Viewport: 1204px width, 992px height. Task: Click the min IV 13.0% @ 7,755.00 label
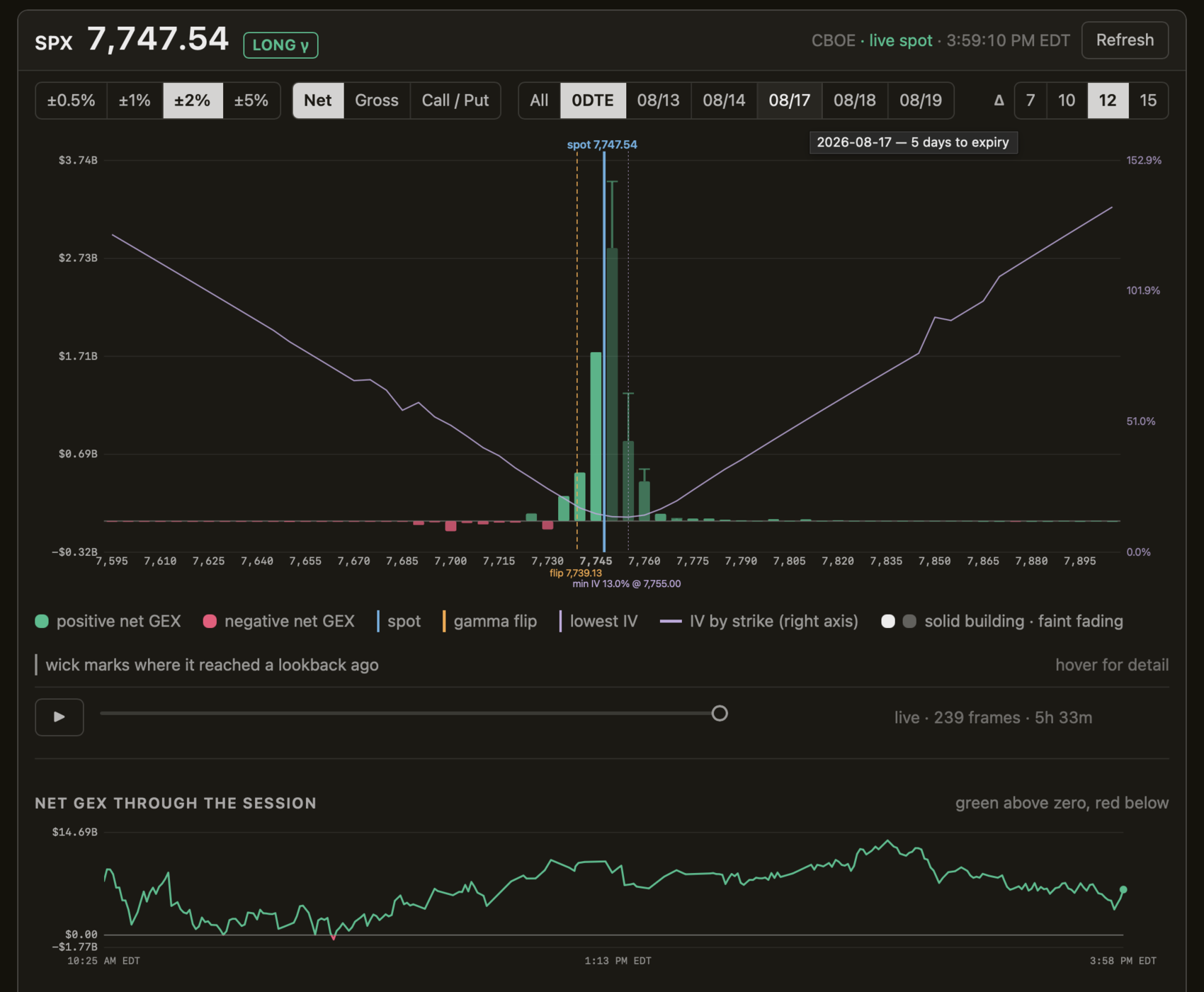(x=627, y=584)
